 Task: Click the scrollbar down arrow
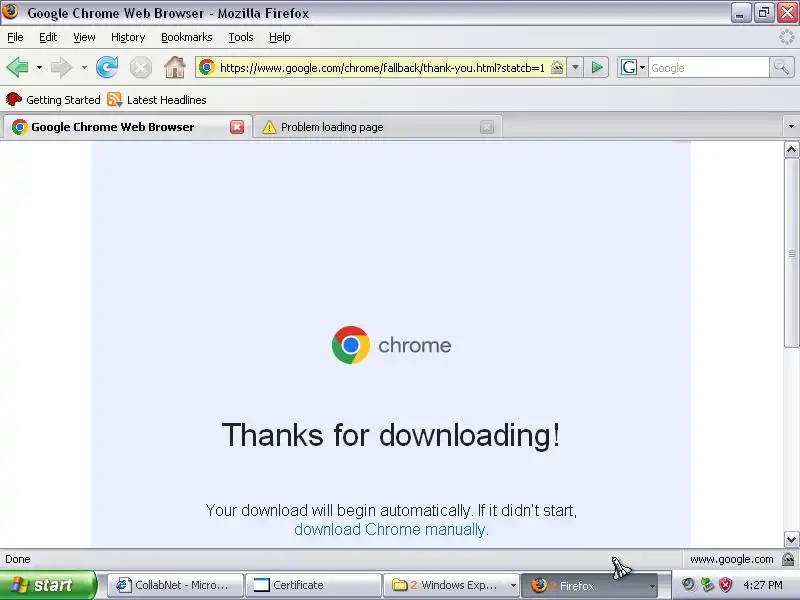tap(791, 539)
